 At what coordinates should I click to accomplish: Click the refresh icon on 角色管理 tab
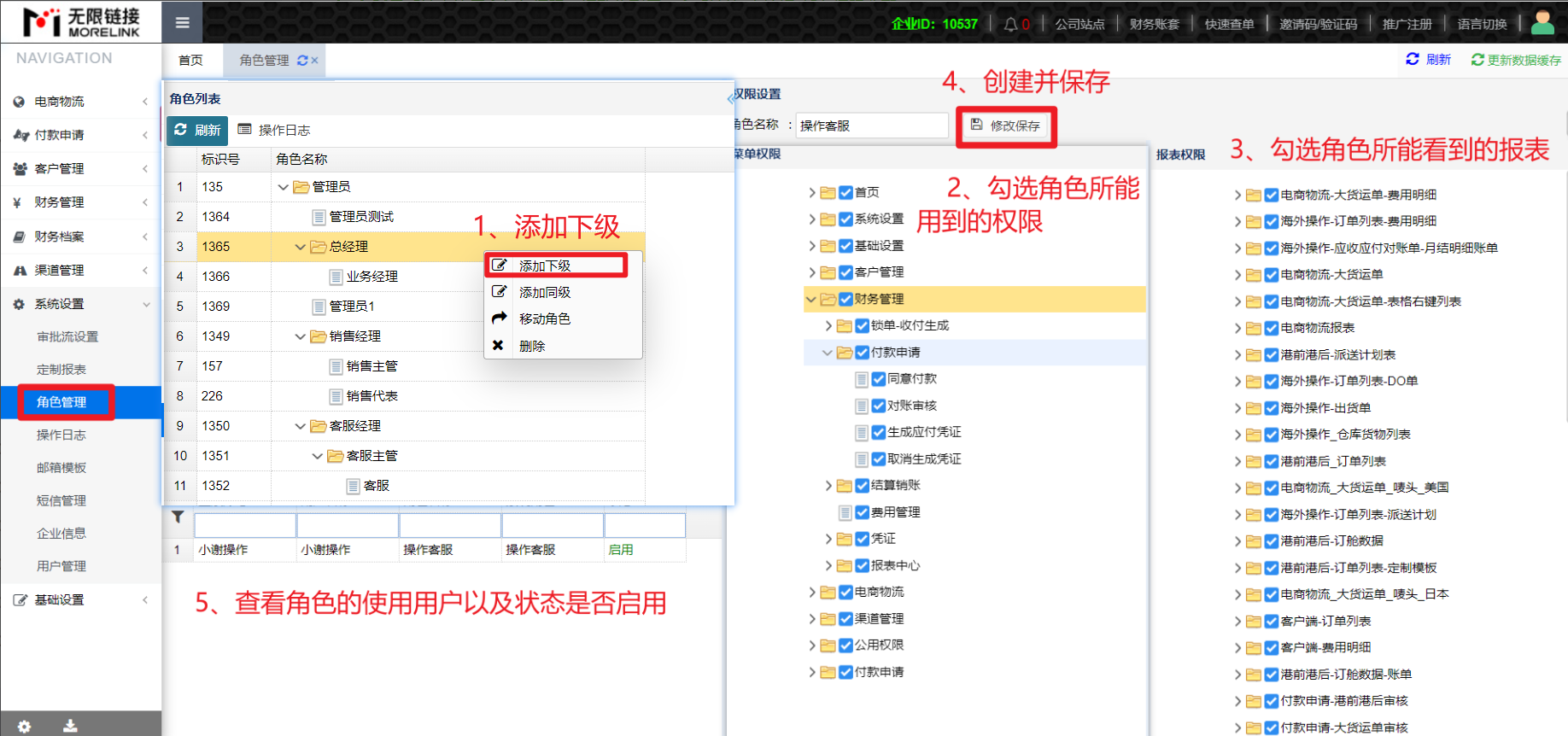(x=302, y=61)
